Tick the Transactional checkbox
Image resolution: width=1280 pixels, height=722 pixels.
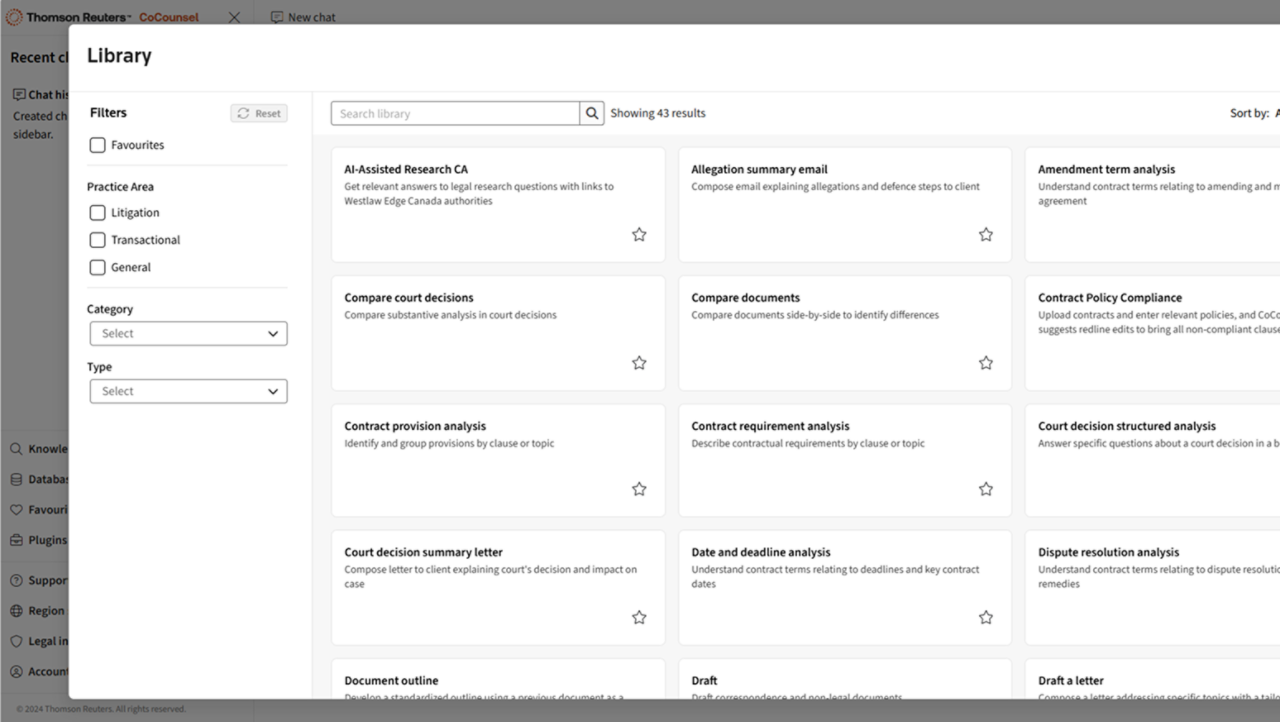pyautogui.click(x=98, y=240)
